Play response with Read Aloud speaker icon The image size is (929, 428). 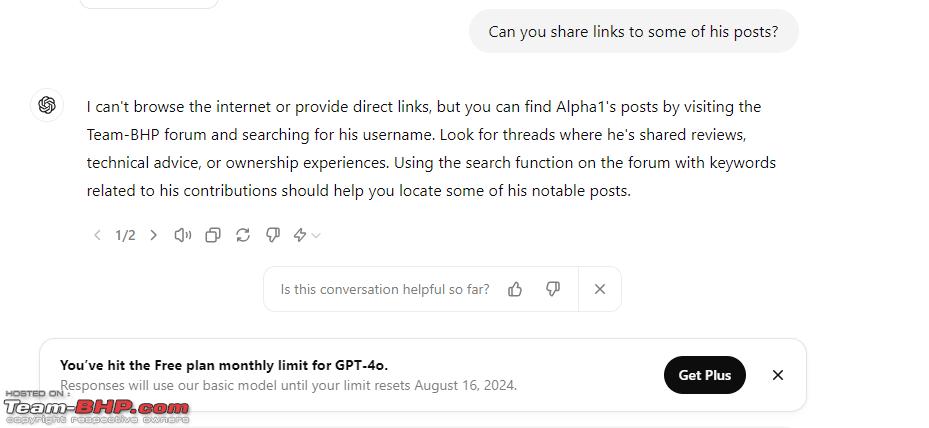click(182, 235)
